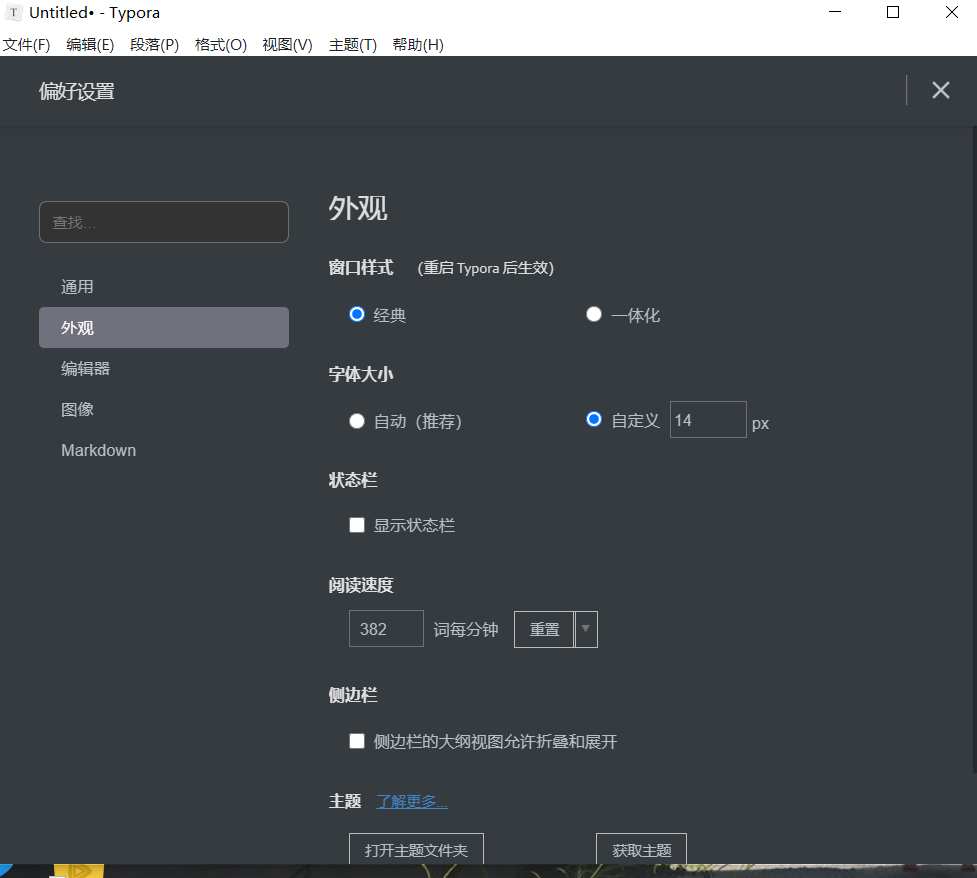This screenshot has width=977, height=878.
Task: Close the preferences panel with X icon
Action: 940,90
